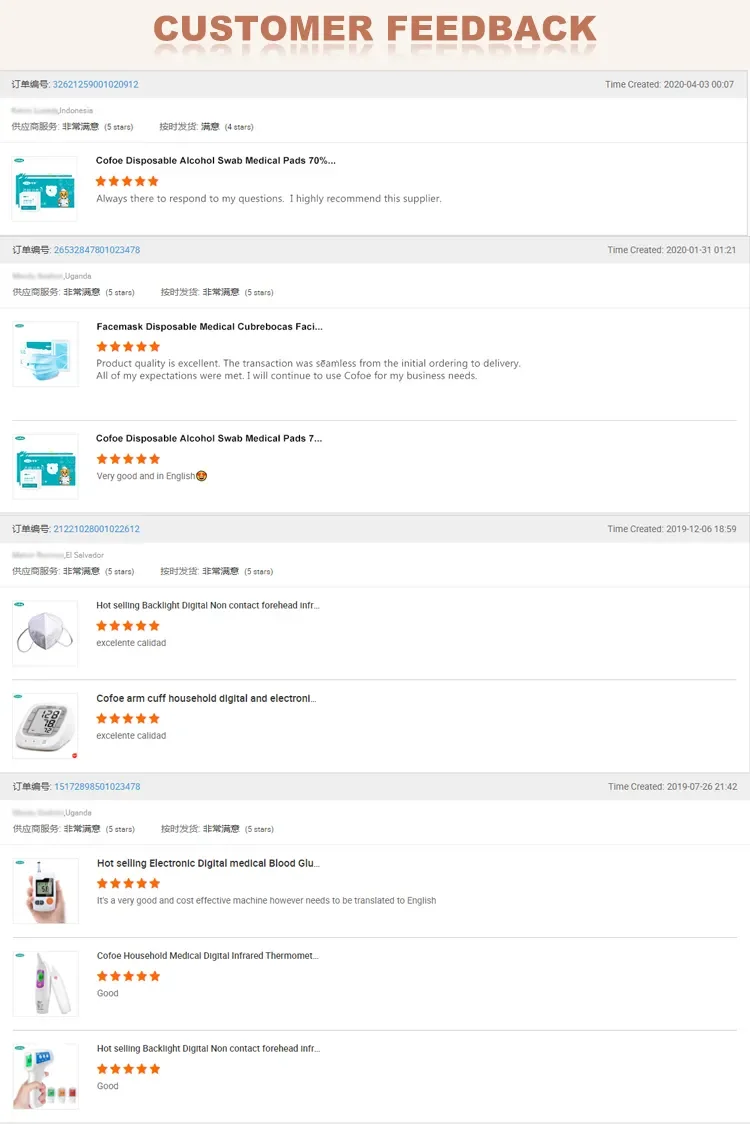Click star rating above 'Product quality is excellent'
This screenshot has width=750, height=1124.
(x=128, y=346)
